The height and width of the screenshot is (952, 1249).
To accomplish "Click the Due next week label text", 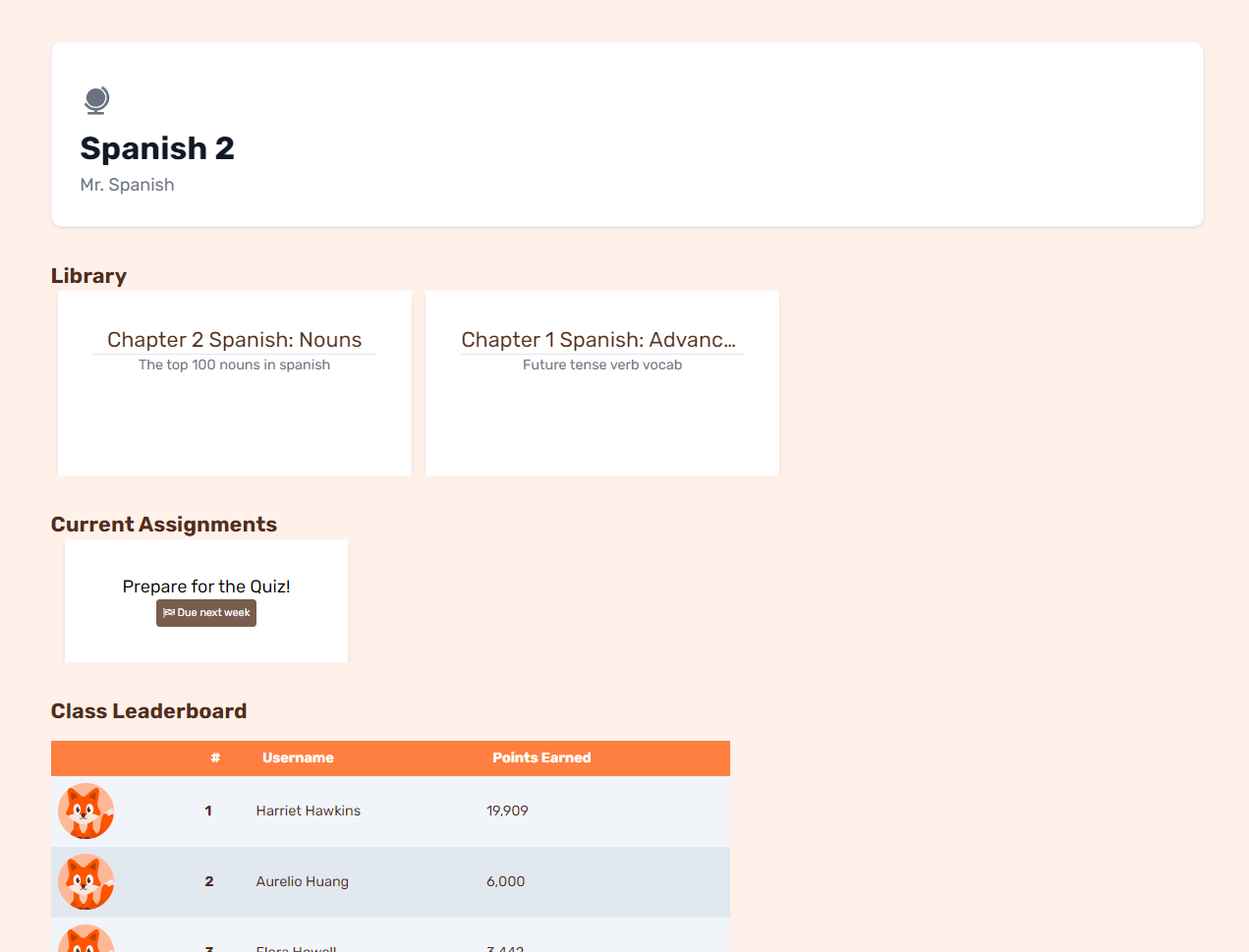I will [x=213, y=613].
